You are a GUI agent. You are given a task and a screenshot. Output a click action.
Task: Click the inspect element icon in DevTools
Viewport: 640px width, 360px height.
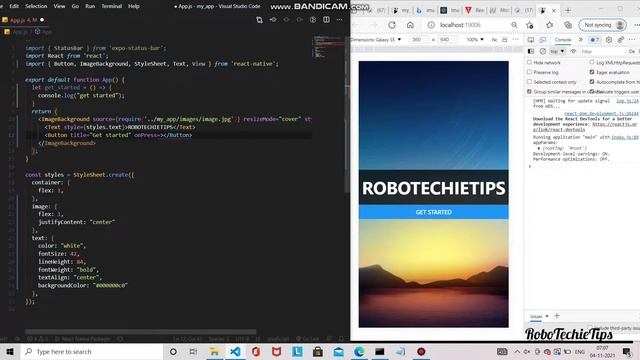[531, 40]
